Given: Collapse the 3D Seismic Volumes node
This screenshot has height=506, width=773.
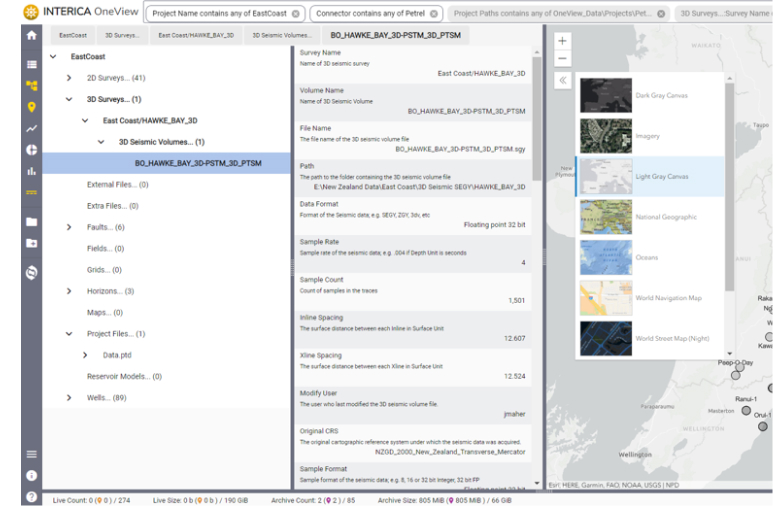Looking at the screenshot, I should click(x=101, y=142).
